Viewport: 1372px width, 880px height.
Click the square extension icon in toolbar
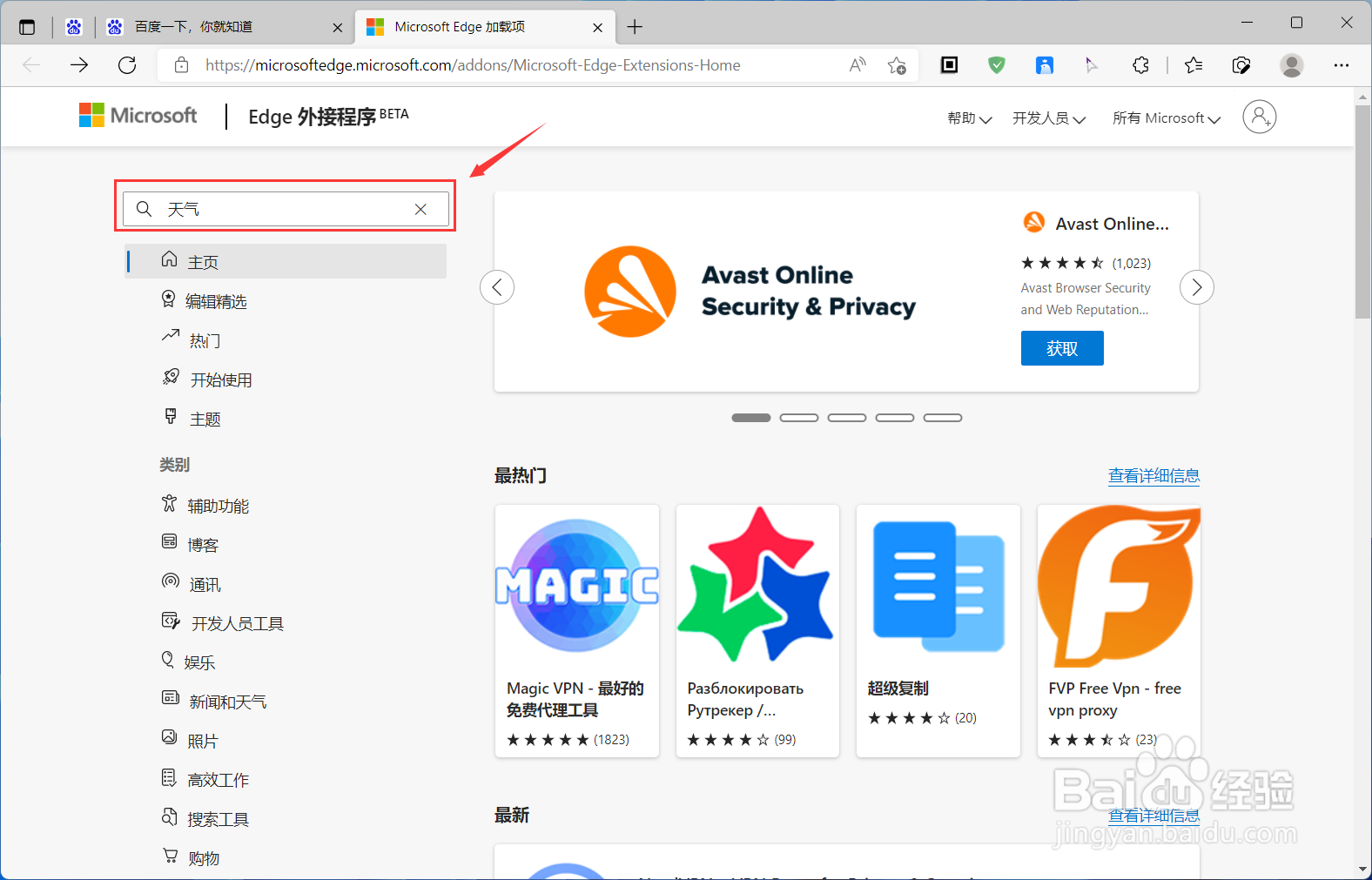pyautogui.click(x=949, y=65)
